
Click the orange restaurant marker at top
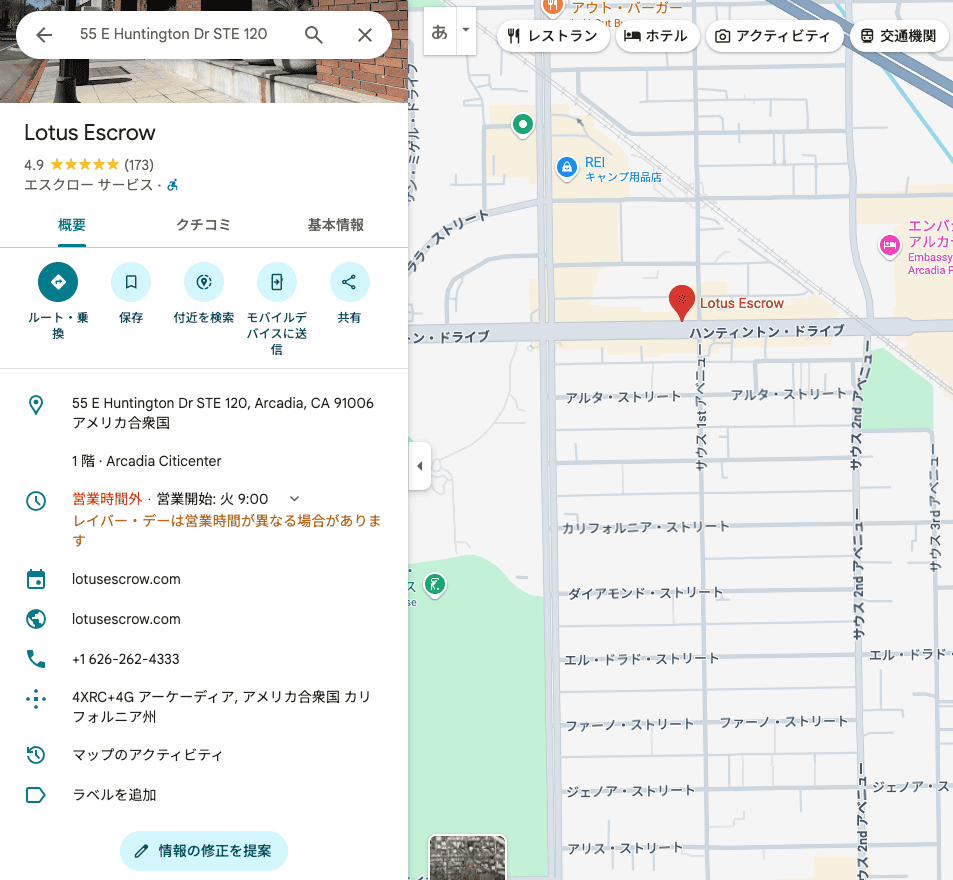[x=552, y=7]
